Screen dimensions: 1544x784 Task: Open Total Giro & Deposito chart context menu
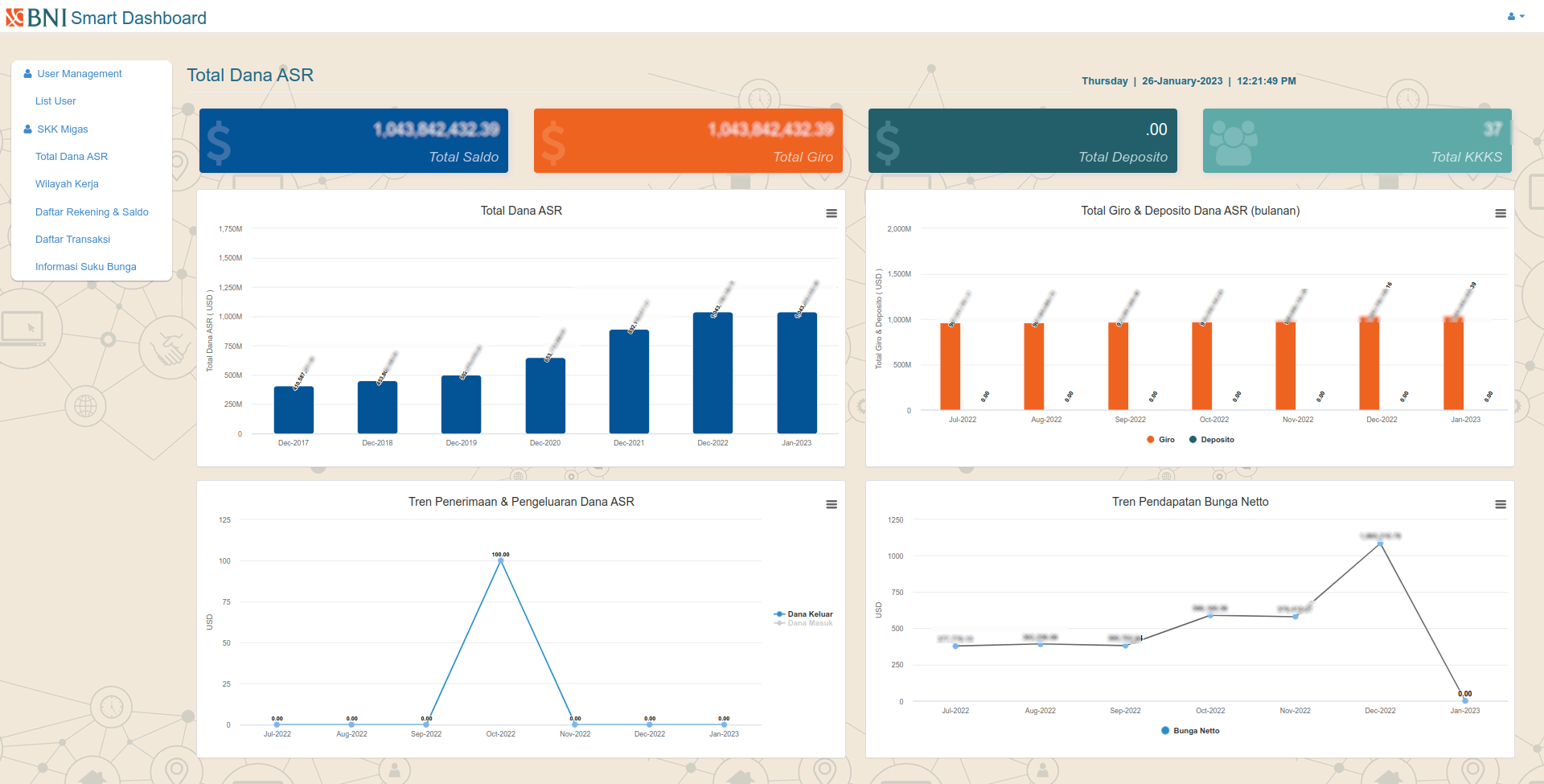coord(1500,213)
